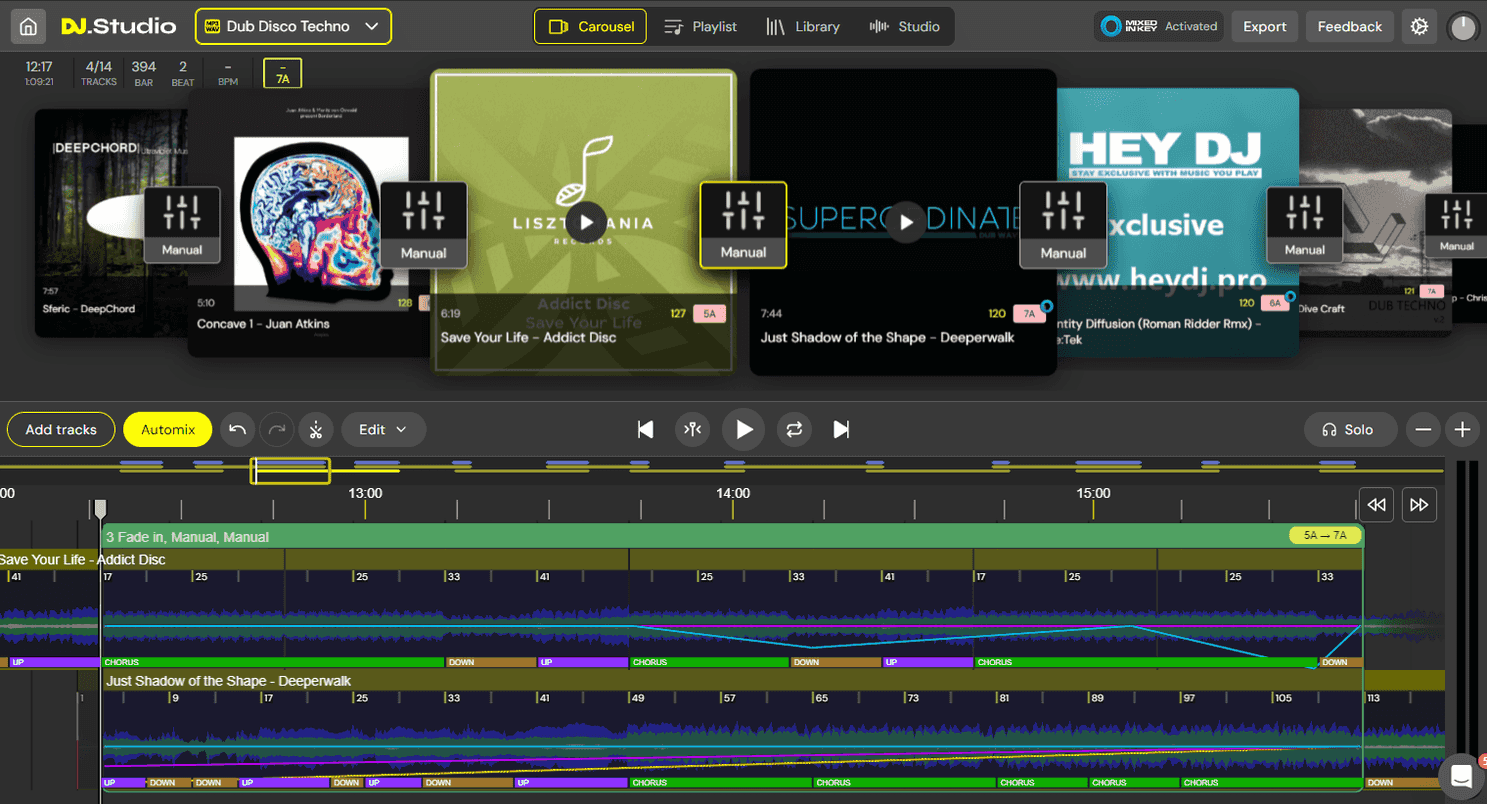Toggle Solo headphone monitoring
Viewport: 1487px width, 804px height.
[1347, 430]
